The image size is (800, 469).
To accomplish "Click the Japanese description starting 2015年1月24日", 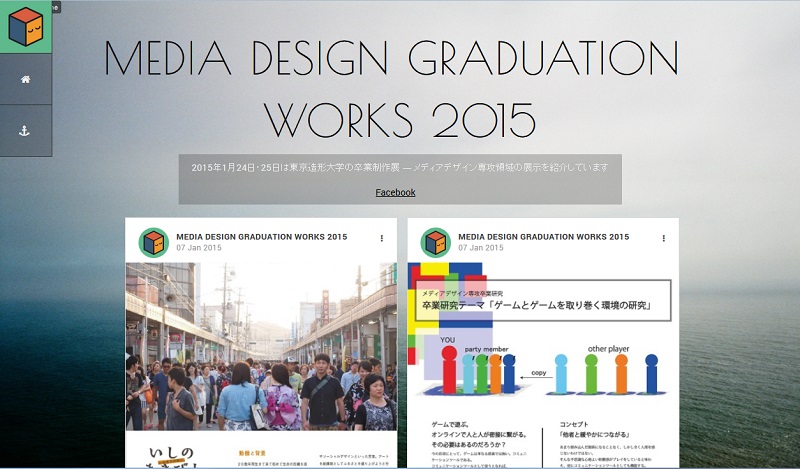I will [x=400, y=167].
